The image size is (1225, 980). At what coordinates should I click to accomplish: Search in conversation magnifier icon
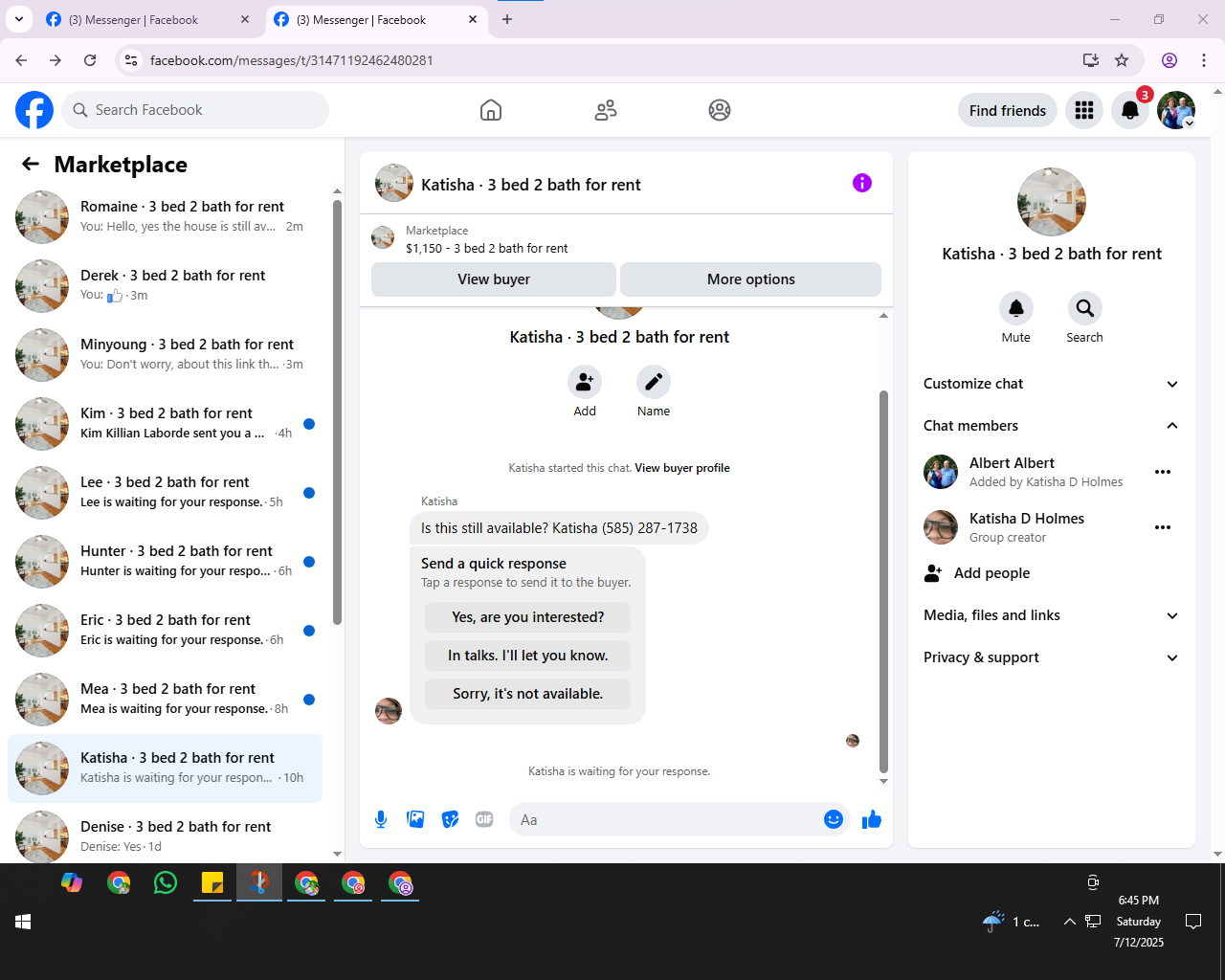click(1084, 308)
